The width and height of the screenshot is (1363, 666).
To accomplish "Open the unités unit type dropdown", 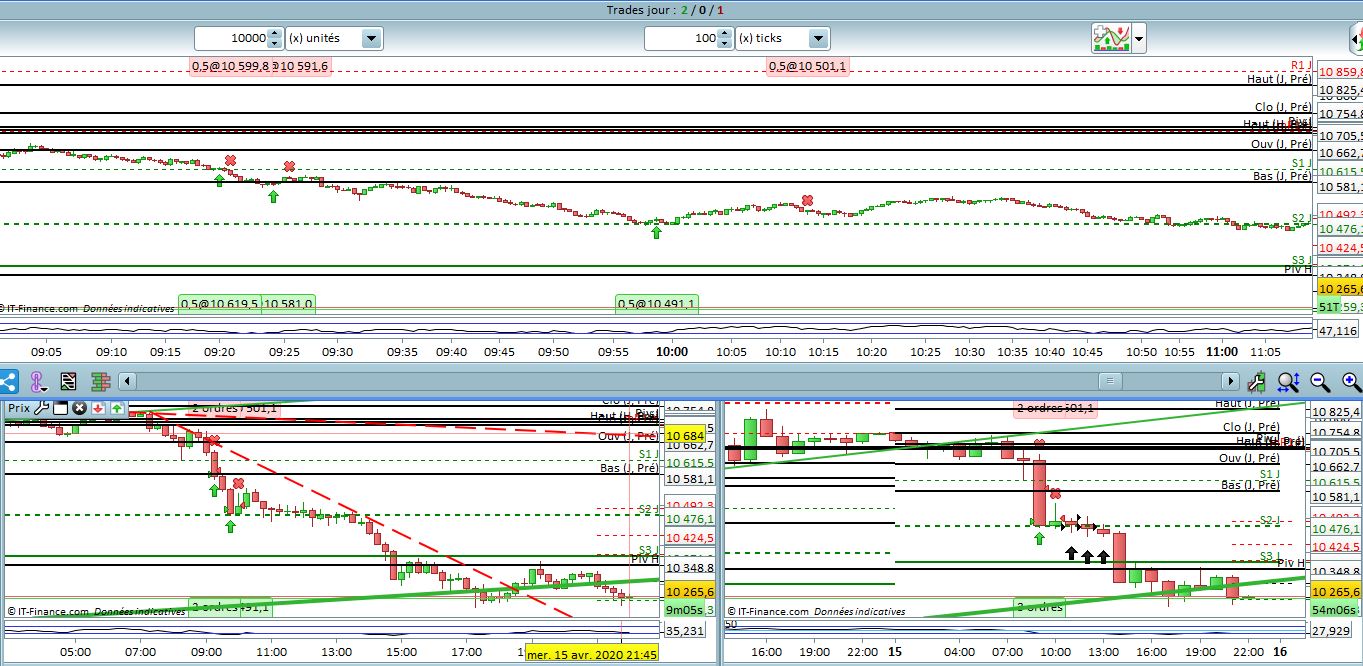I will point(372,38).
